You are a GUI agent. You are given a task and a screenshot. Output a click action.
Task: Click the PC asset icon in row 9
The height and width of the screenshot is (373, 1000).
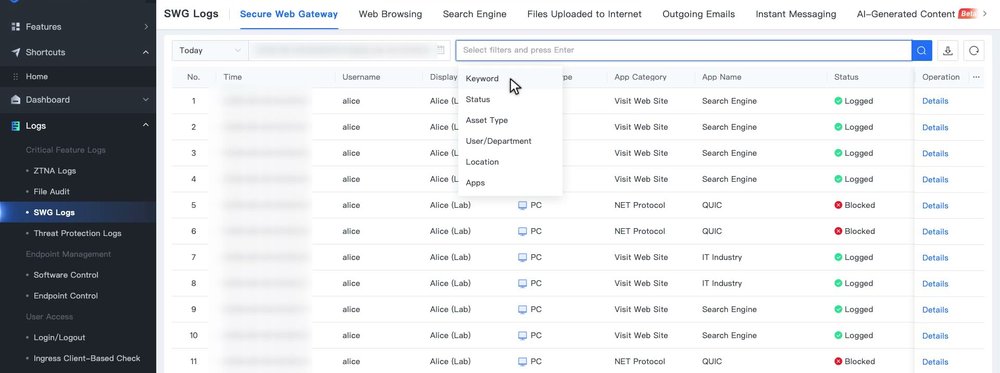[x=522, y=309]
